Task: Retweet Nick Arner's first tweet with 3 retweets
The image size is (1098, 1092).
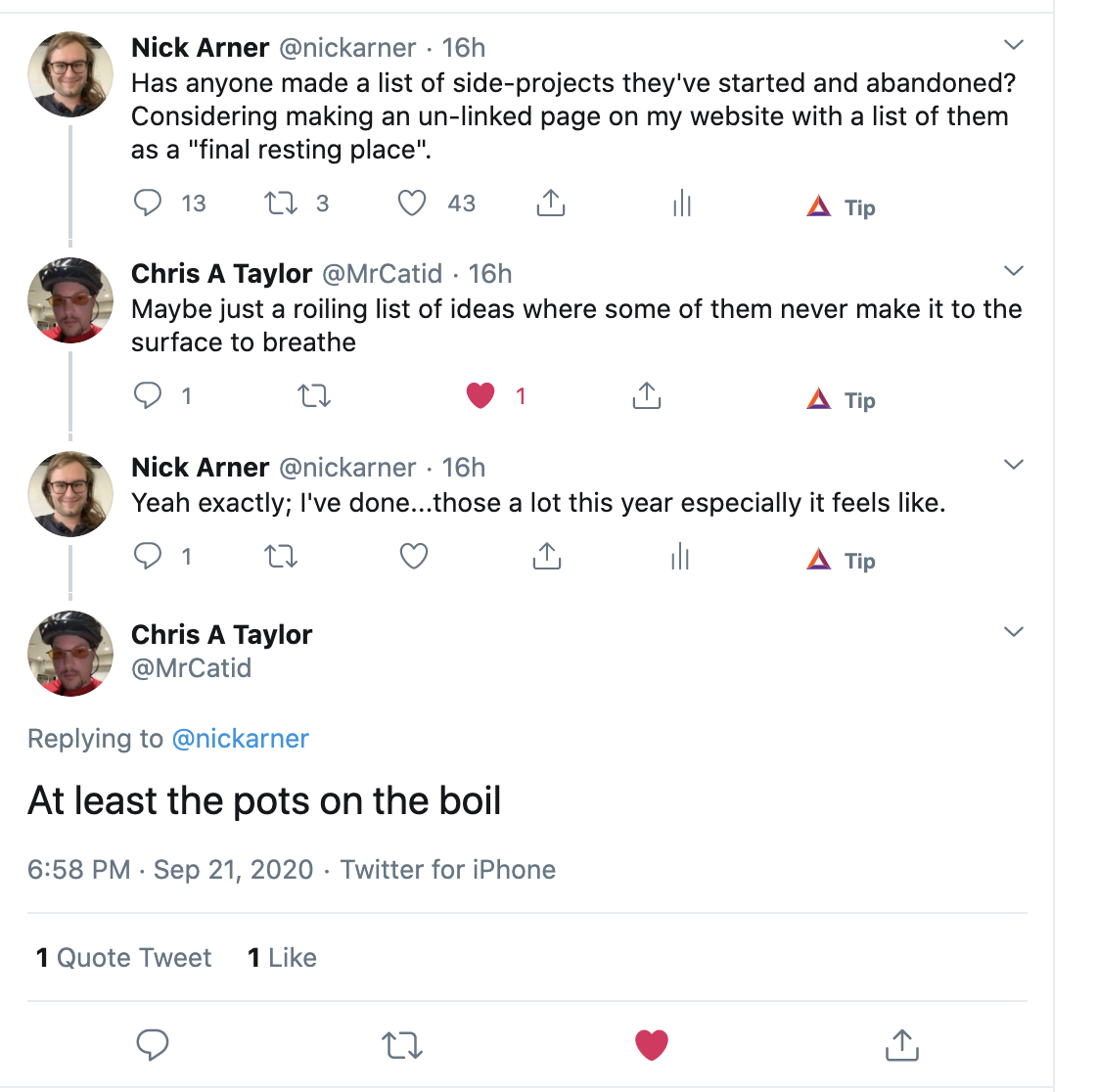Action: [x=281, y=203]
